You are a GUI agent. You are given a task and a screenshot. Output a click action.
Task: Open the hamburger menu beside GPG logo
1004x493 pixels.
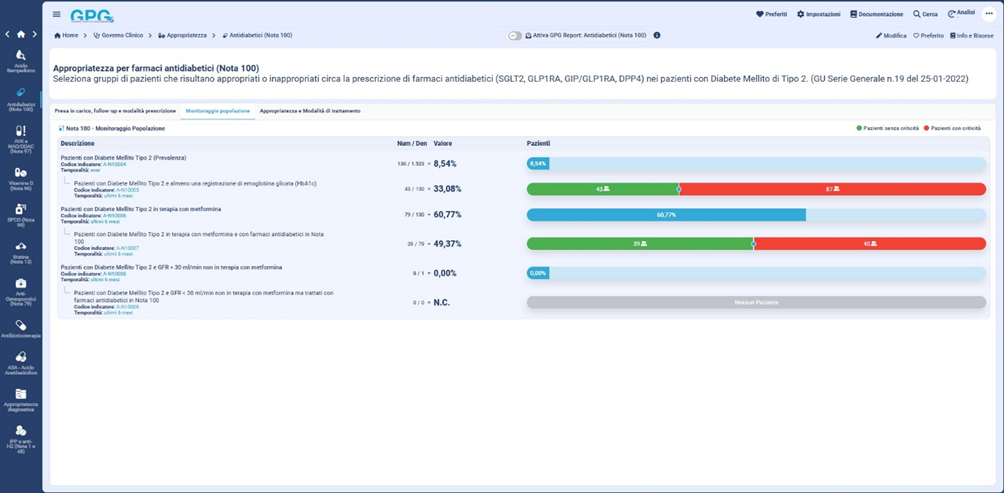tap(56, 14)
